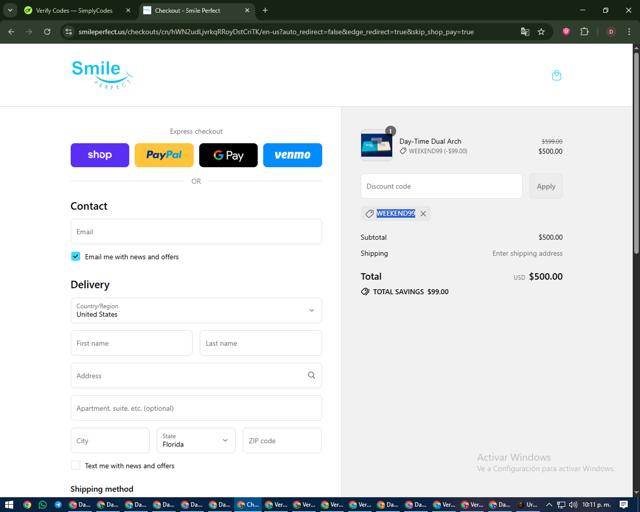Open the Chrome three-dot menu
Image resolution: width=640 pixels, height=512 pixels.
pyautogui.click(x=629, y=32)
